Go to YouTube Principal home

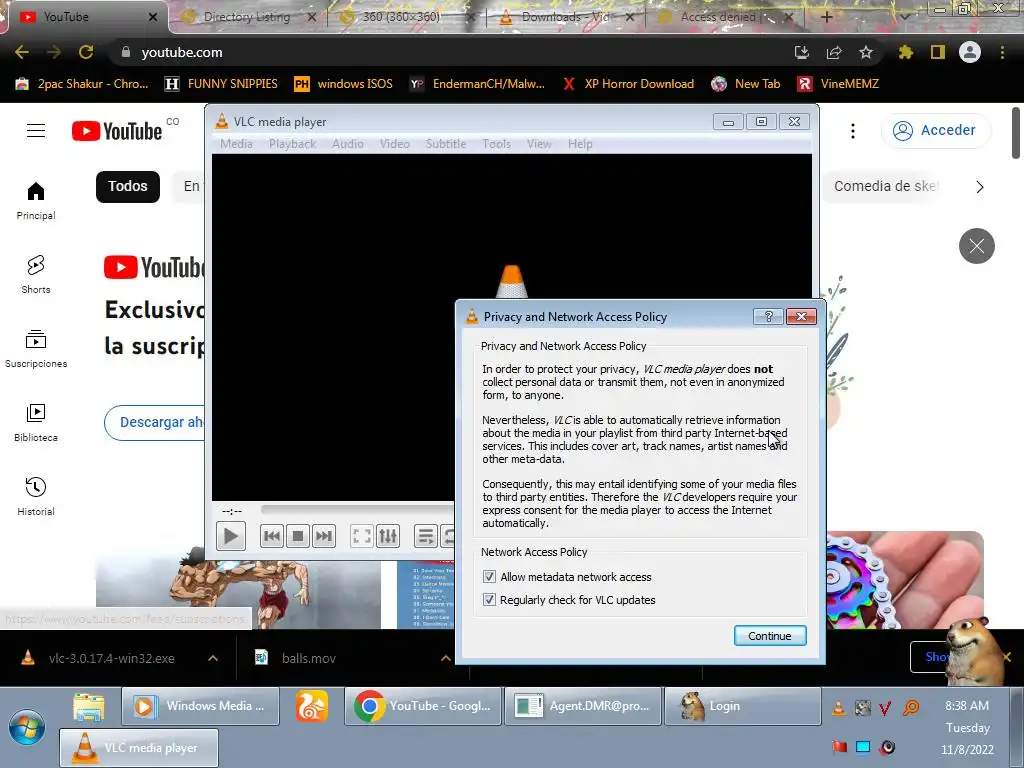click(36, 200)
